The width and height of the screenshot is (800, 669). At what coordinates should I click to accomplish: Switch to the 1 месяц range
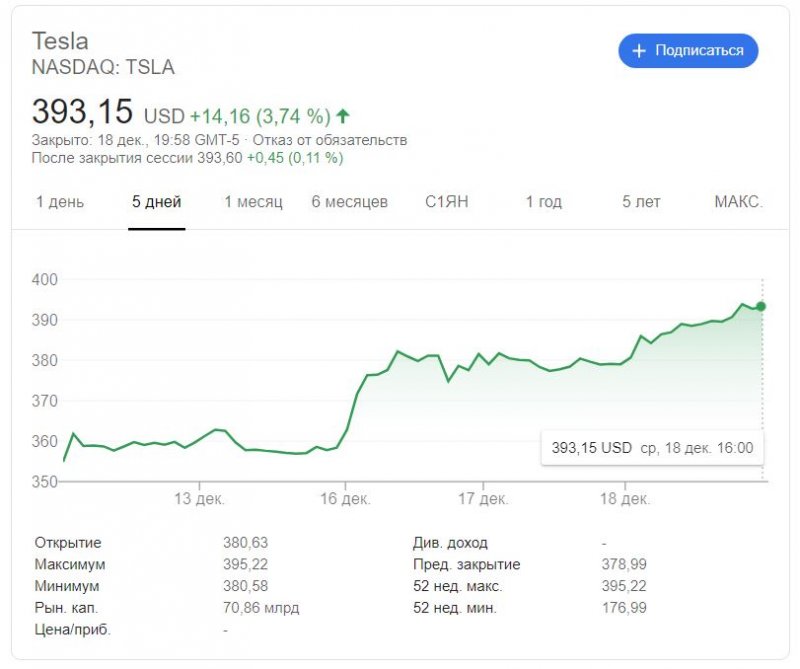[x=253, y=202]
